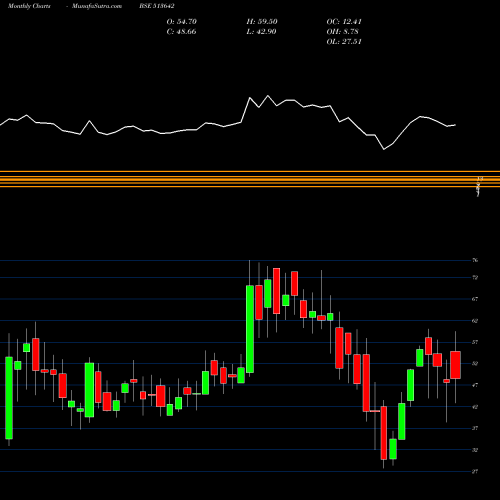Click the 47 price axis label
500x500 pixels.
(x=475, y=385)
